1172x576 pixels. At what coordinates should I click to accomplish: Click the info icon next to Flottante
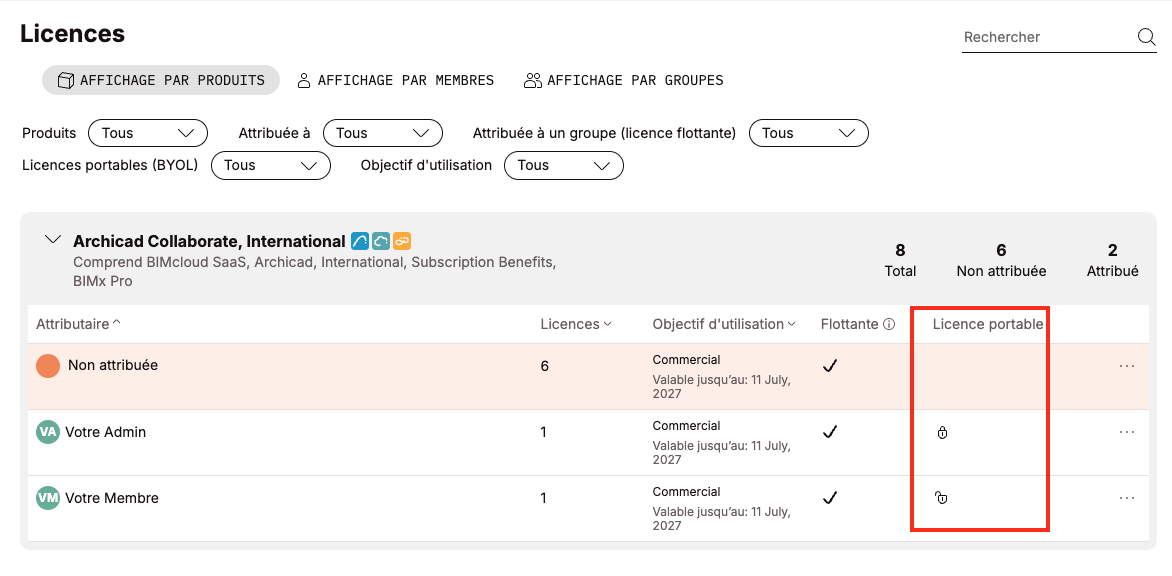coord(889,324)
